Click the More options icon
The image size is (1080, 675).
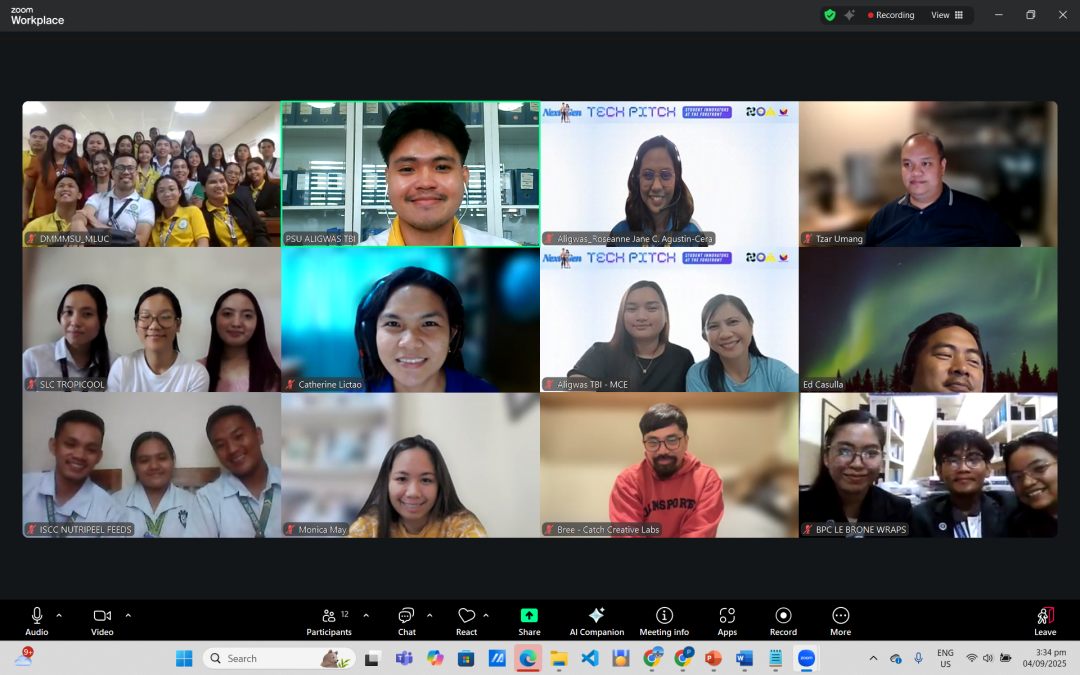pyautogui.click(x=840, y=620)
